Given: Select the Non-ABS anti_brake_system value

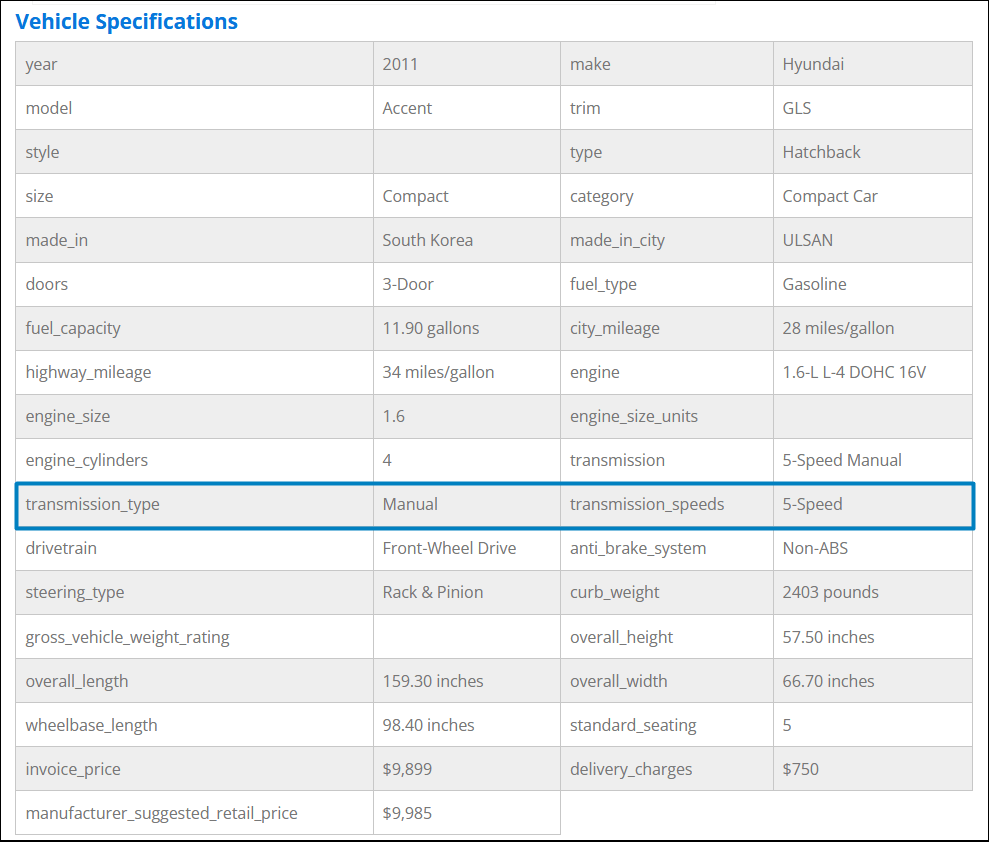Looking at the screenshot, I should [x=815, y=548].
